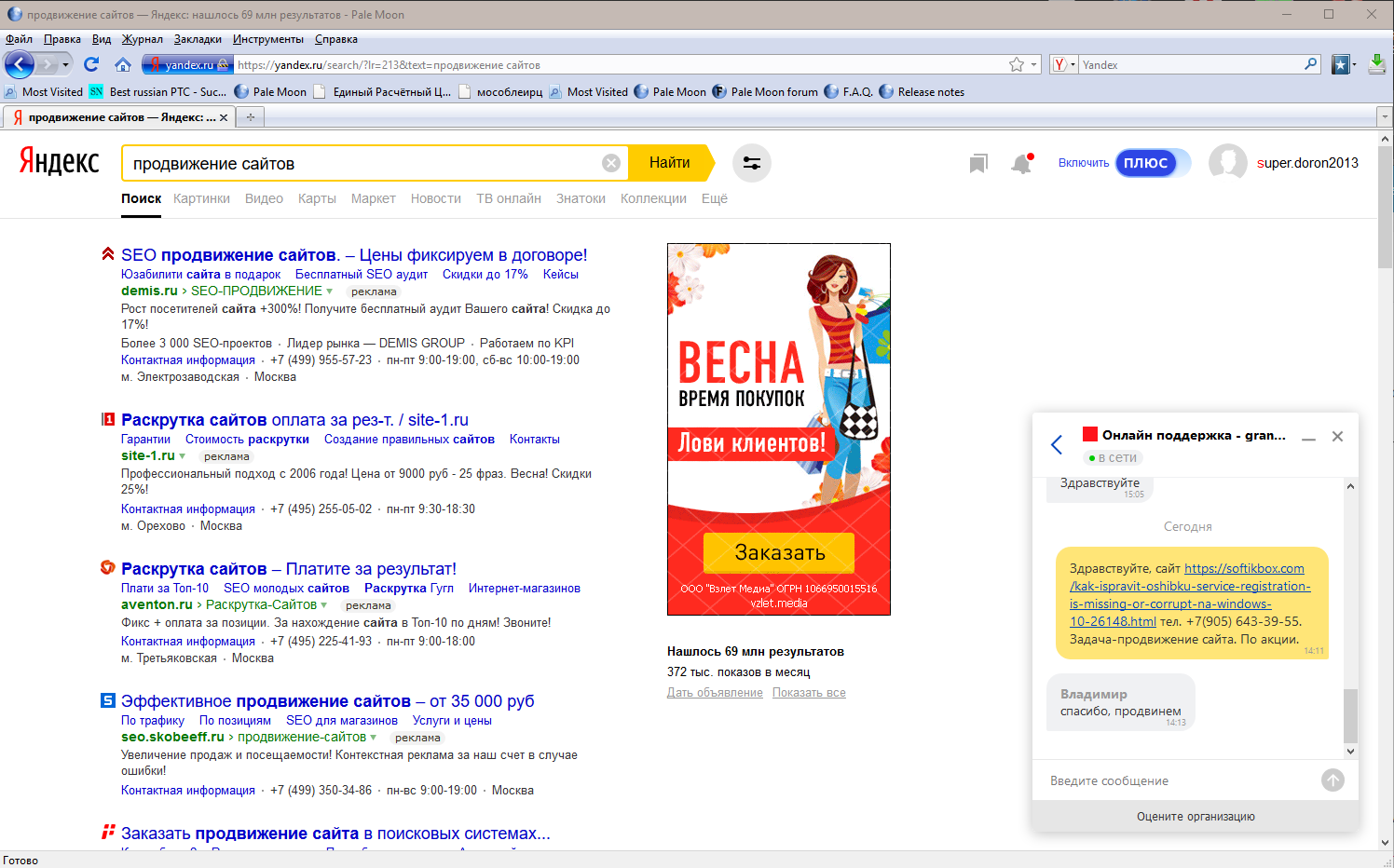Image resolution: width=1394 pixels, height=868 pixels.
Task: Switch to the Новости search tab
Action: pyautogui.click(x=436, y=198)
